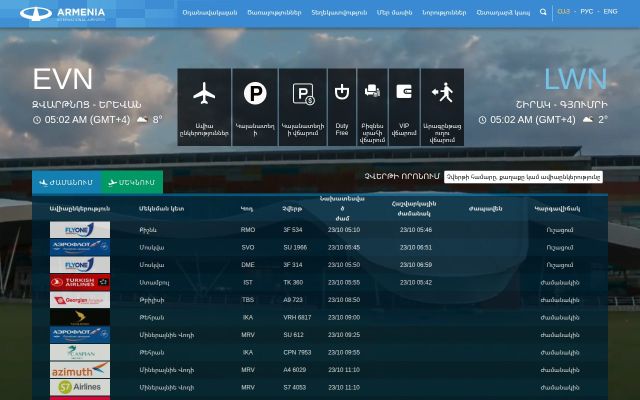Select the LWN airport heading
640x400 pixels.
pyautogui.click(x=576, y=79)
